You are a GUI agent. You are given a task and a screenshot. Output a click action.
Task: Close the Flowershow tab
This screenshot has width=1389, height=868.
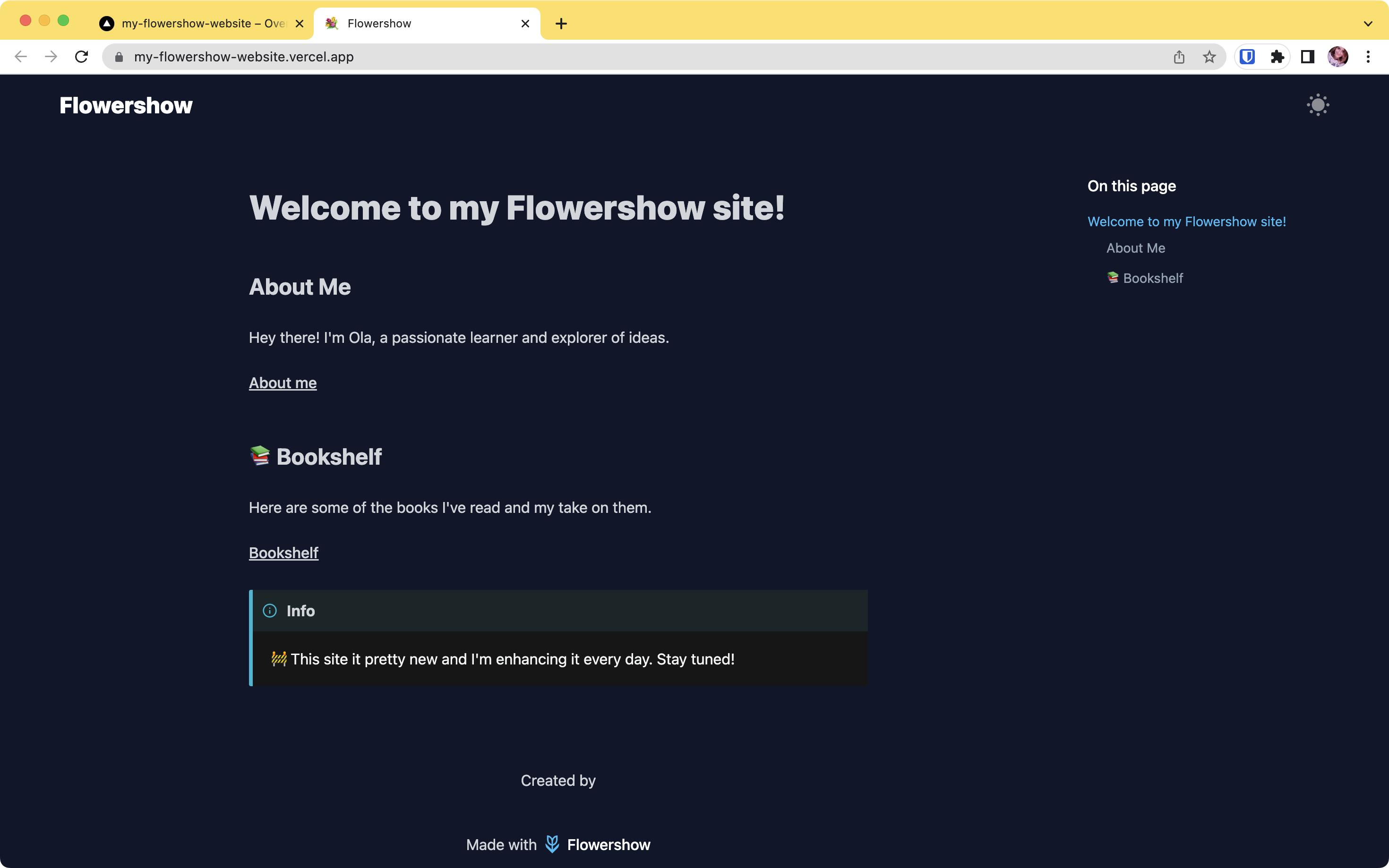click(x=525, y=24)
